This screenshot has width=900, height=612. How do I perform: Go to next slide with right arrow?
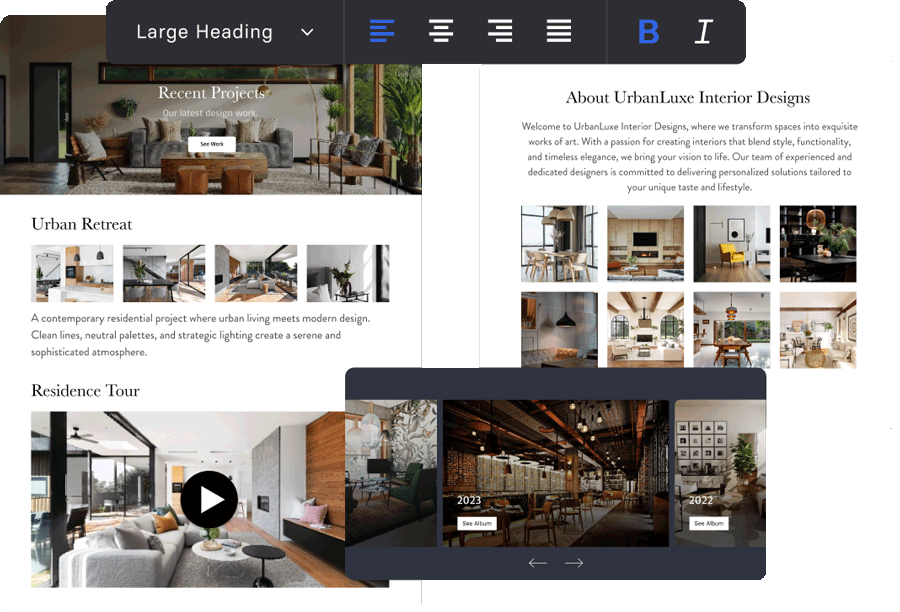[x=574, y=563]
